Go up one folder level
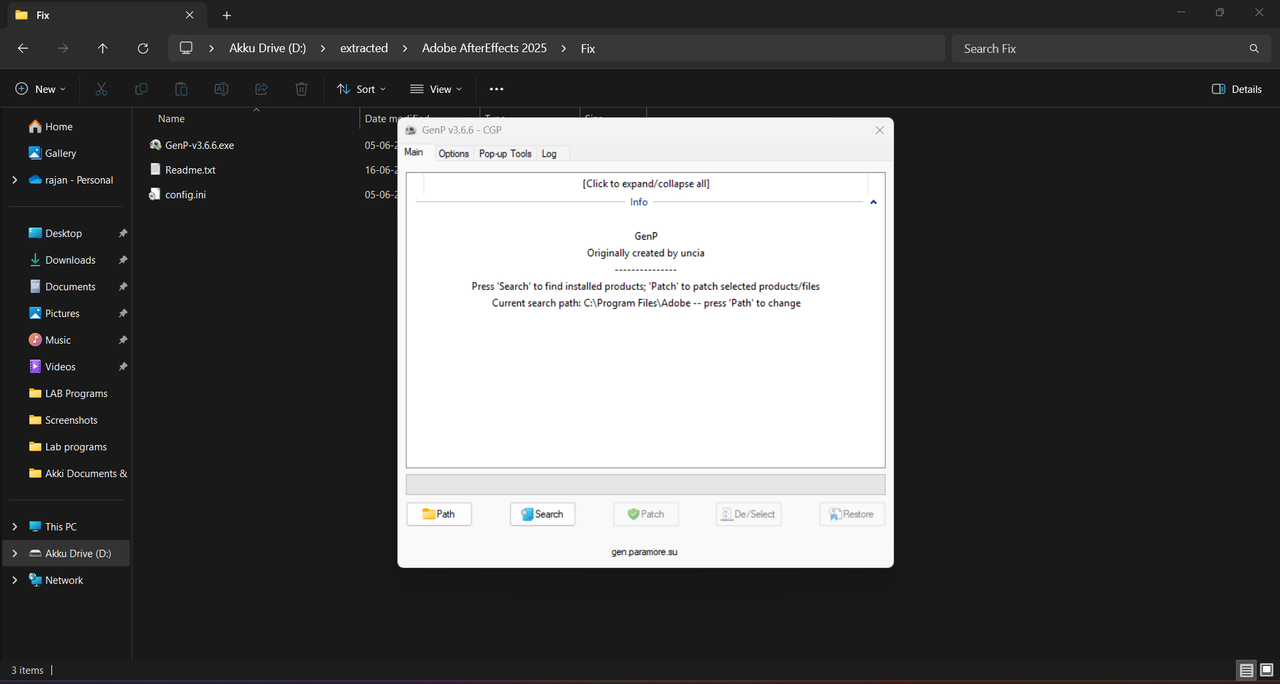1280x684 pixels. pos(103,48)
